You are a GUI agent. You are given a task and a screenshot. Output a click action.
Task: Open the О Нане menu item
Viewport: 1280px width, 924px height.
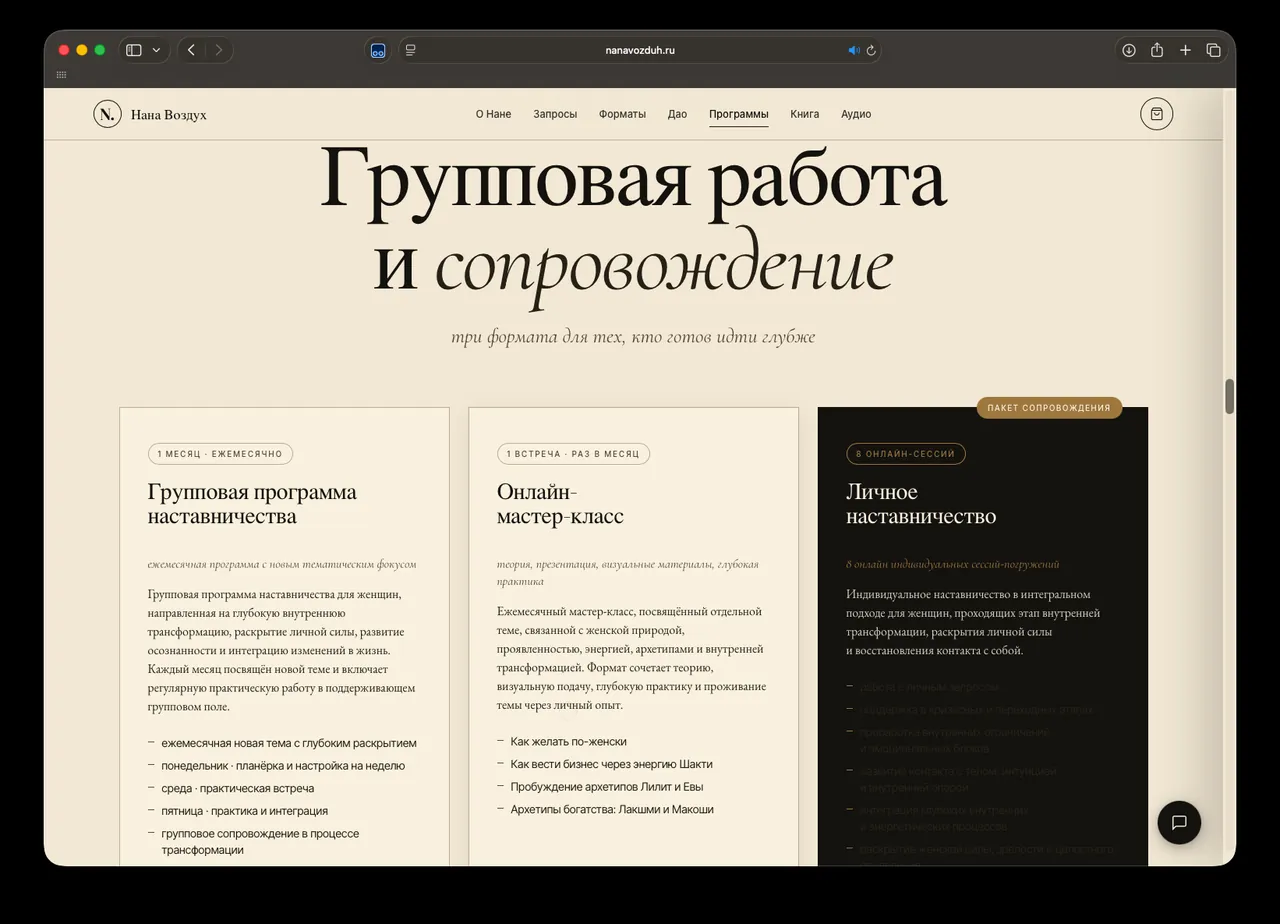point(493,114)
